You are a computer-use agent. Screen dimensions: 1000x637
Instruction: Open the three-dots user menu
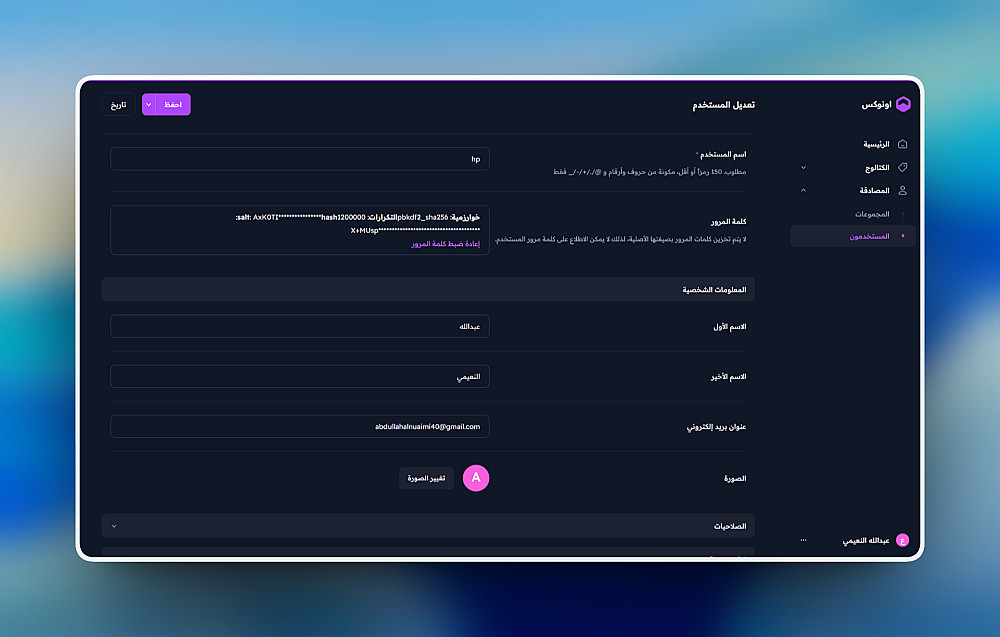coord(804,540)
